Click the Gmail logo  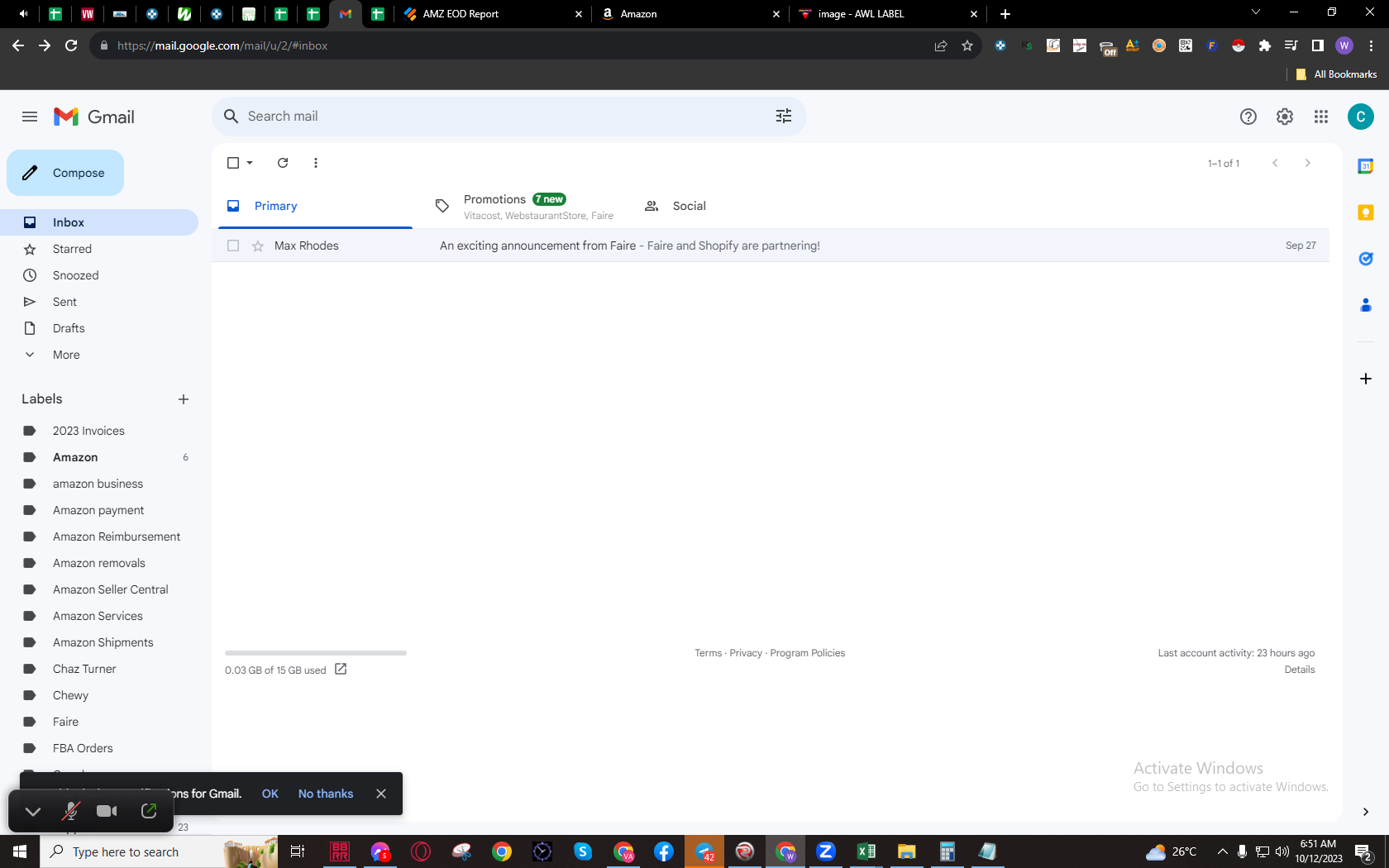(93, 117)
